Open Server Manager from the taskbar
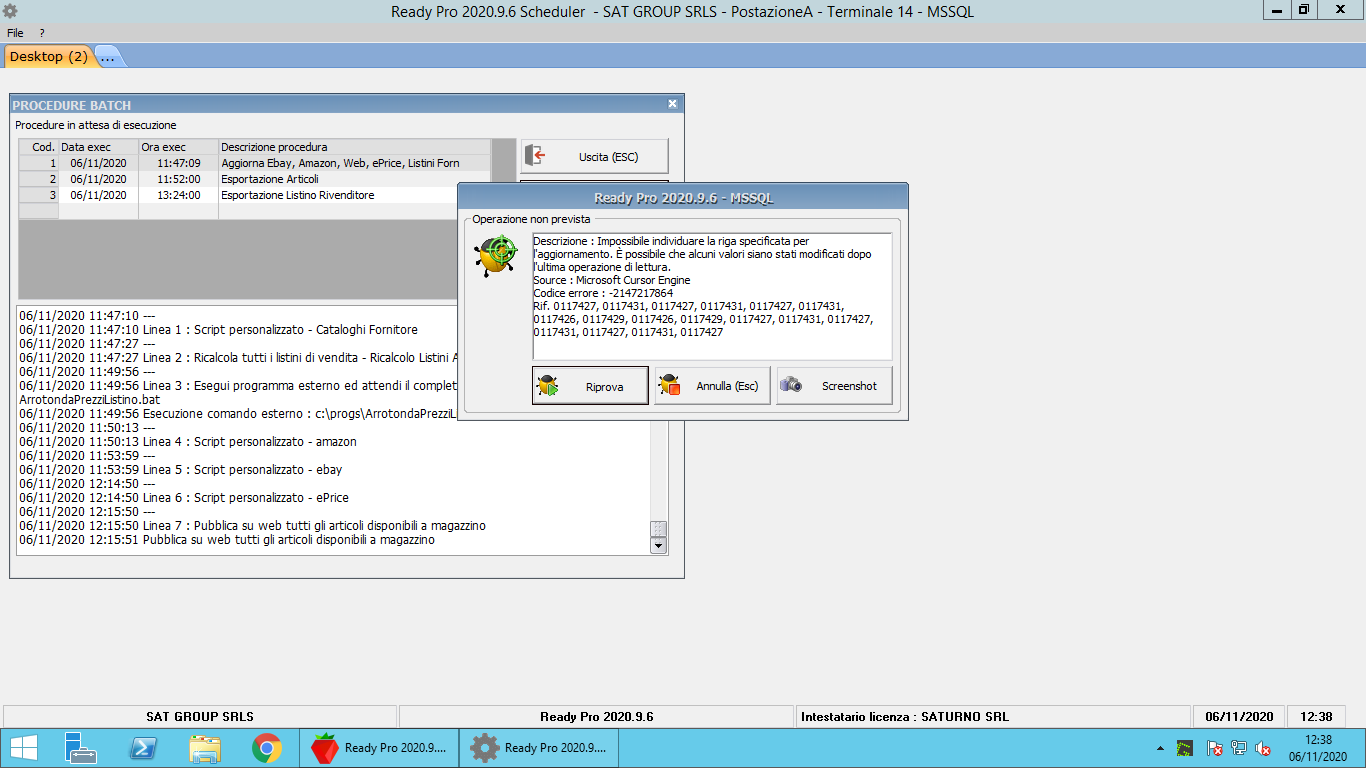 [81, 748]
